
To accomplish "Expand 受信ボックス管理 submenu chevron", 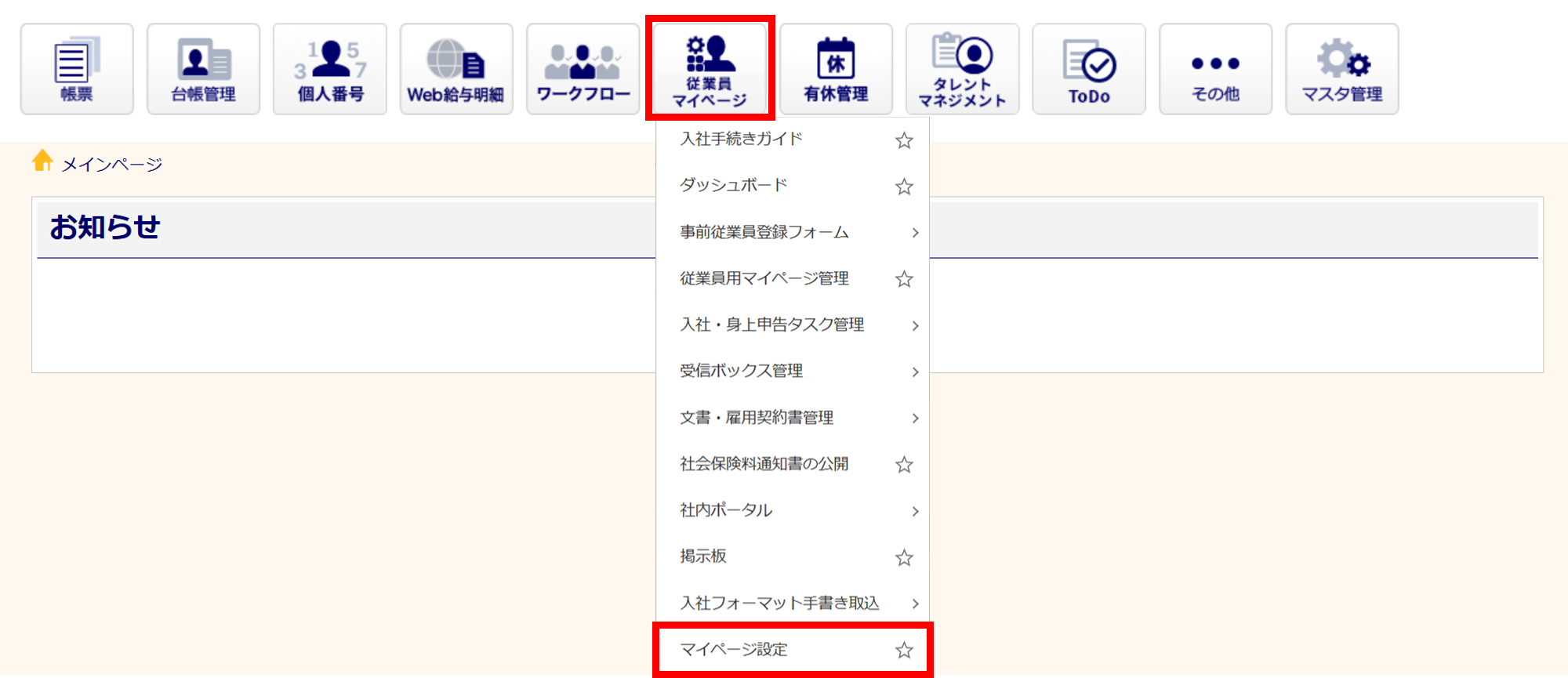I will tap(914, 372).
